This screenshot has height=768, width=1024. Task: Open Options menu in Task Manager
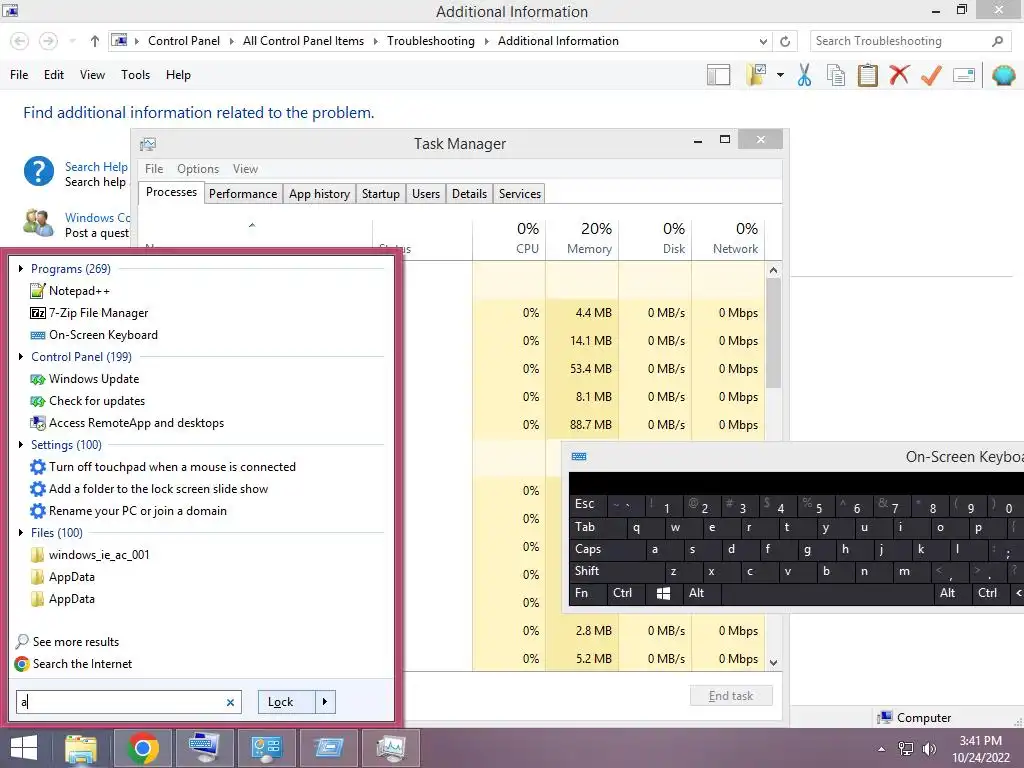[x=198, y=169]
